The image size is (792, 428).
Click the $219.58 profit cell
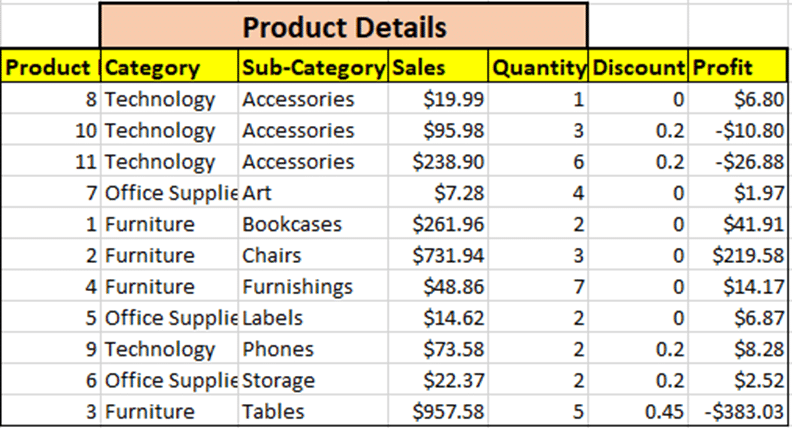click(737, 255)
